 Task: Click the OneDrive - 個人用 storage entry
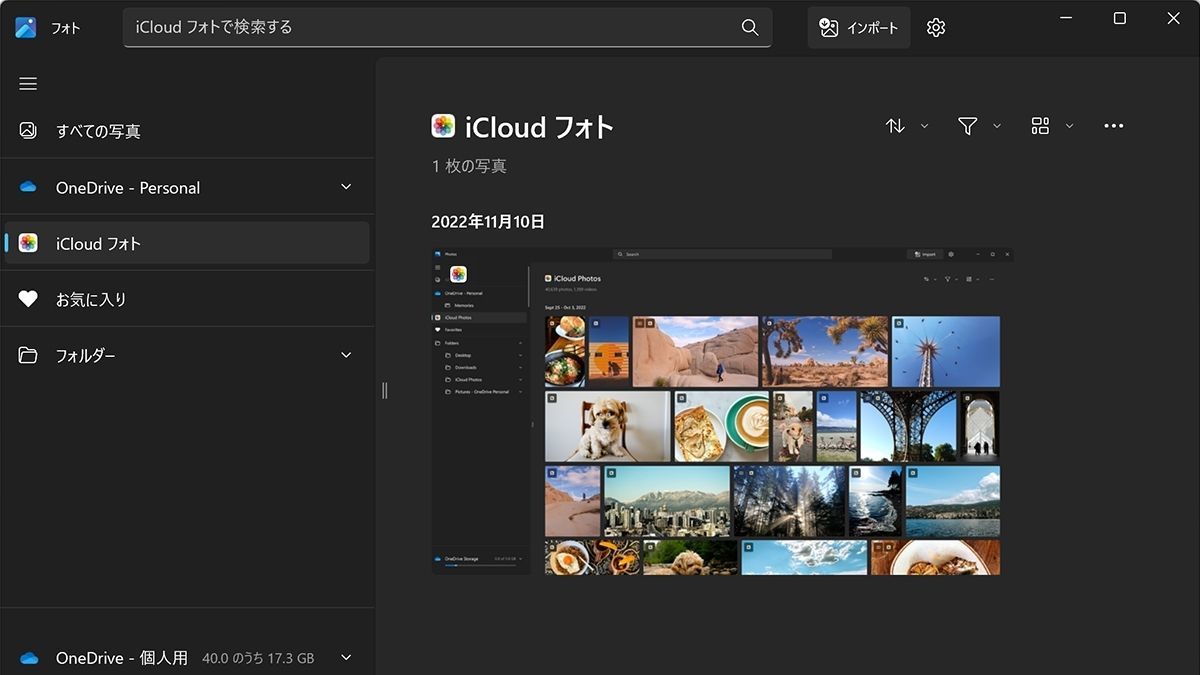[187, 657]
